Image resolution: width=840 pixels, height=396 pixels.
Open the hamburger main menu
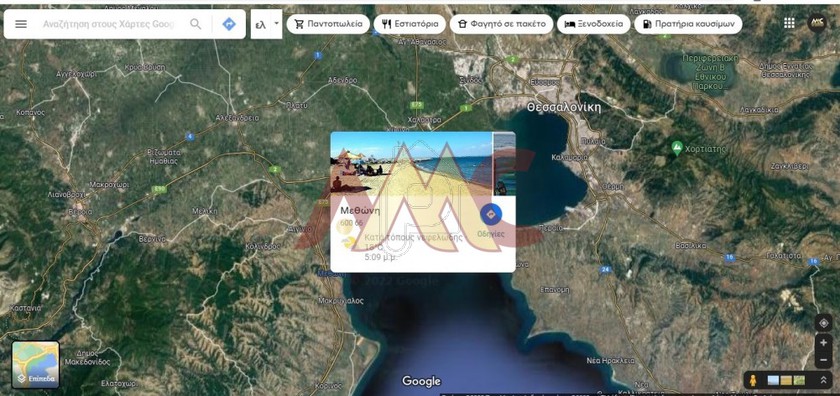pos(21,24)
